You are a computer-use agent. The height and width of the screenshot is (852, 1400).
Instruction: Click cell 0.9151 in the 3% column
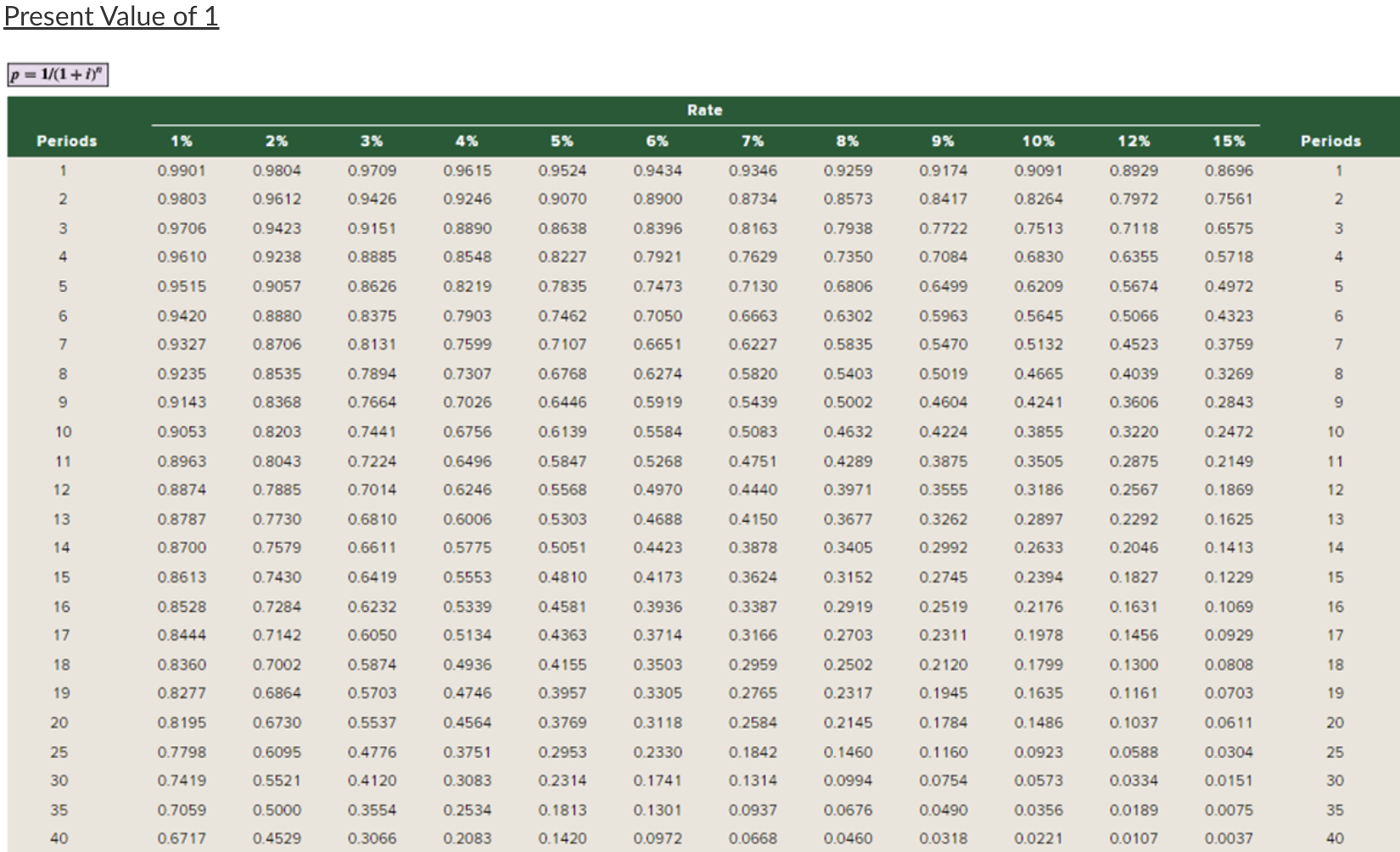coord(372,228)
